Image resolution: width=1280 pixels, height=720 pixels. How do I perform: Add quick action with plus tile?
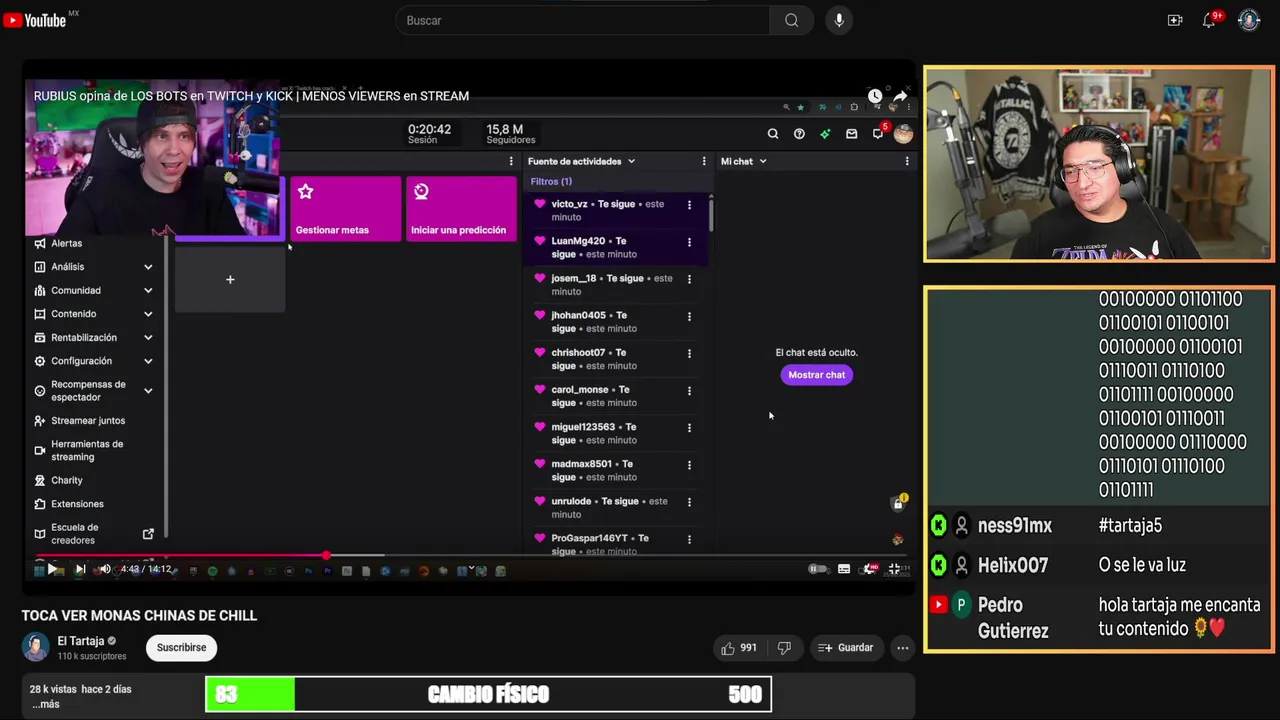click(x=230, y=280)
